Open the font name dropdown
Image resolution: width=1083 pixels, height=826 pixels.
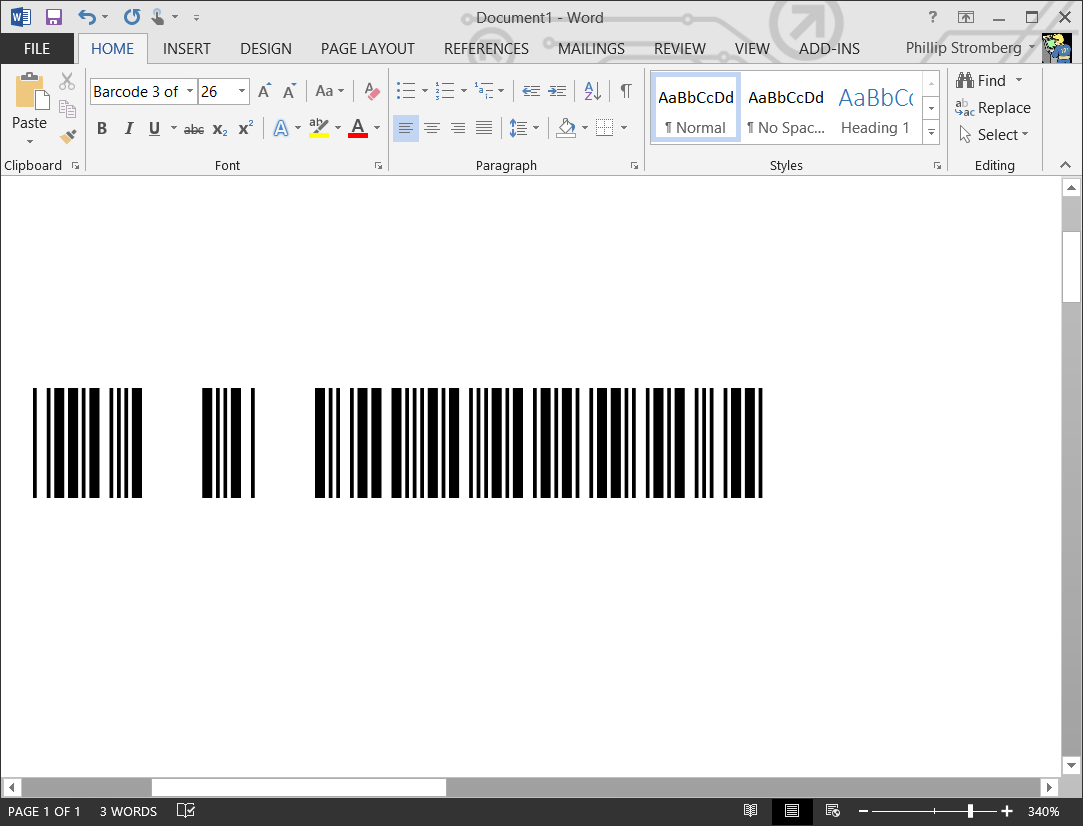click(x=189, y=91)
